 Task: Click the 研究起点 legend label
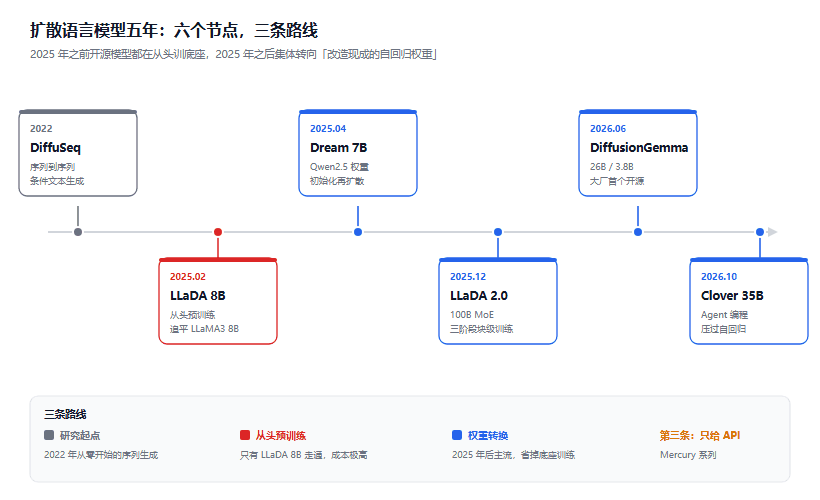pos(79,436)
